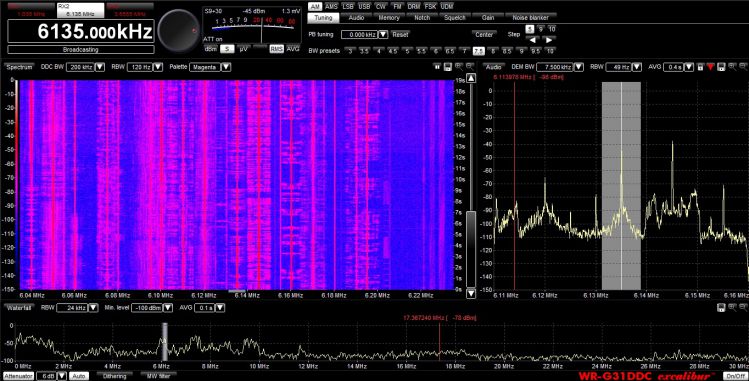
Task: Reset the passband tuning
Action: point(400,34)
